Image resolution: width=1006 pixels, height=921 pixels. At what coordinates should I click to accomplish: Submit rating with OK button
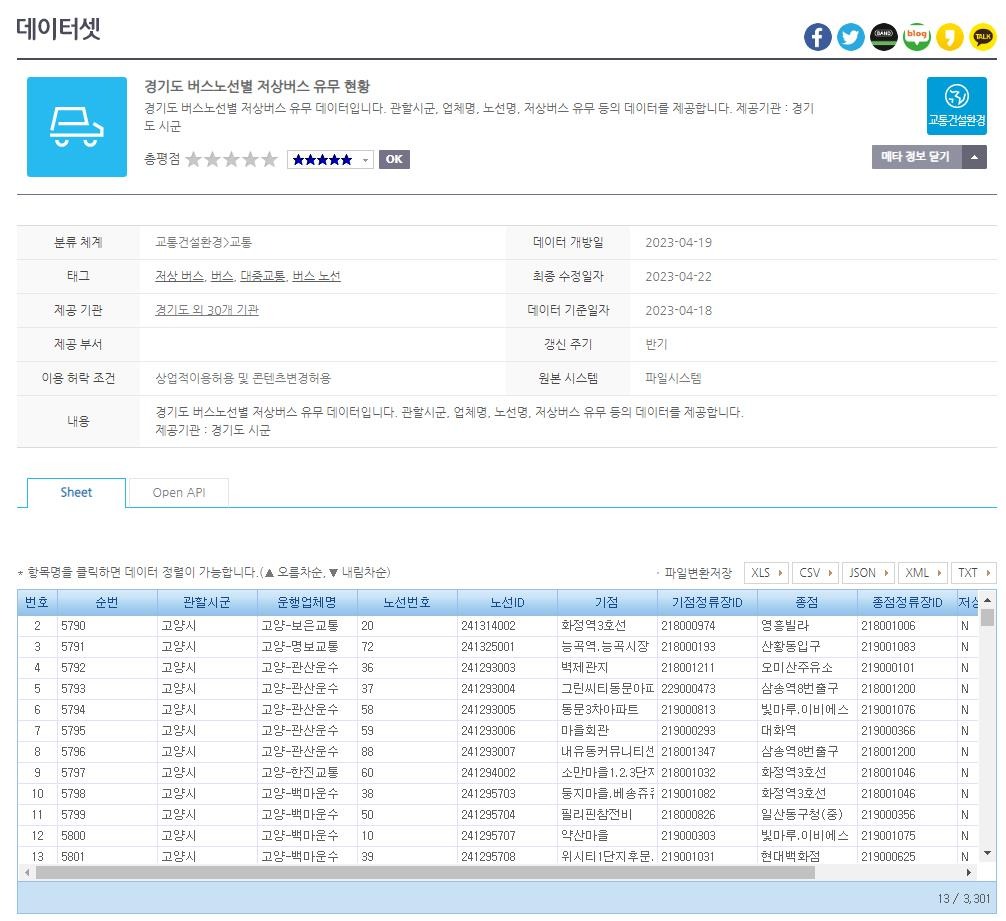point(394,160)
